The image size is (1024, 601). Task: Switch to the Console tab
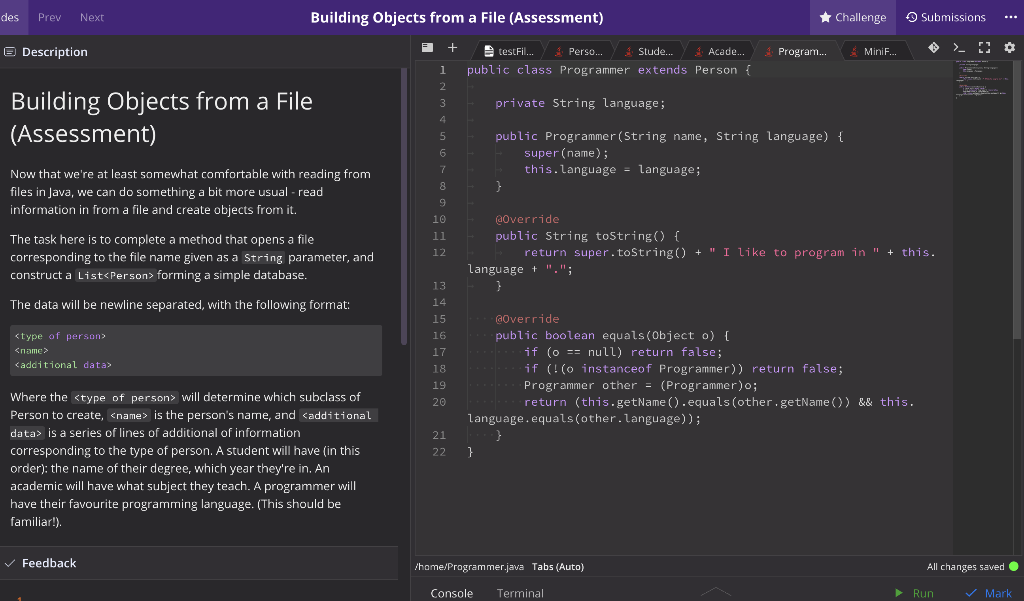pos(451,592)
